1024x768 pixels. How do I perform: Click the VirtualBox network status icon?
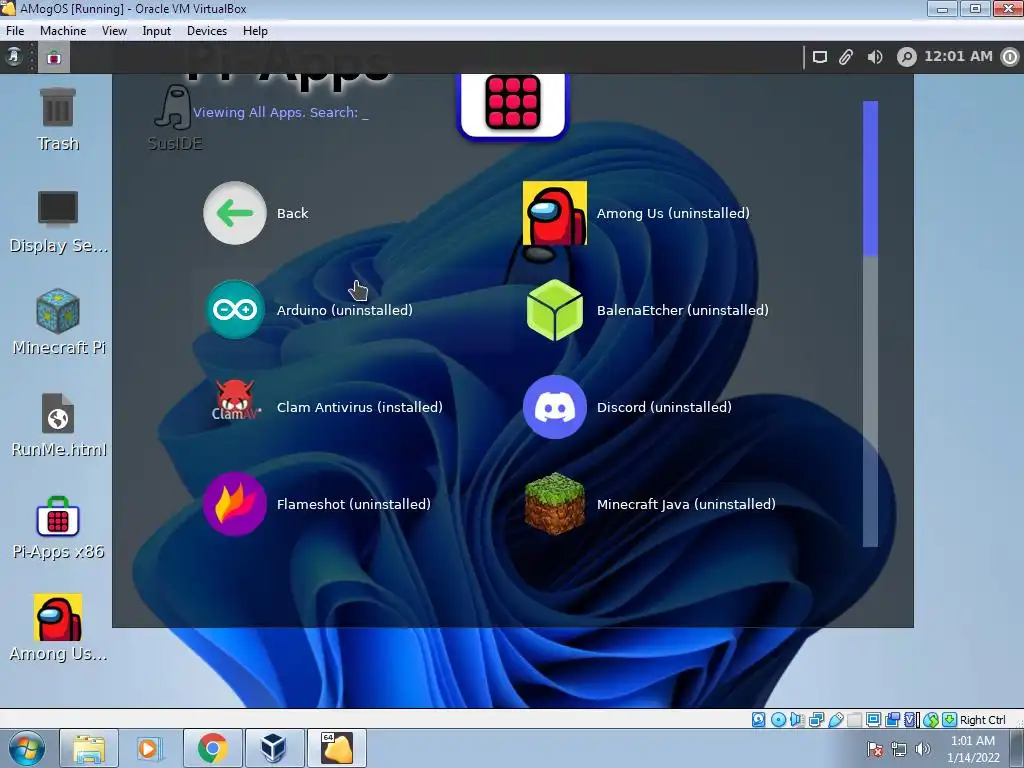point(816,720)
